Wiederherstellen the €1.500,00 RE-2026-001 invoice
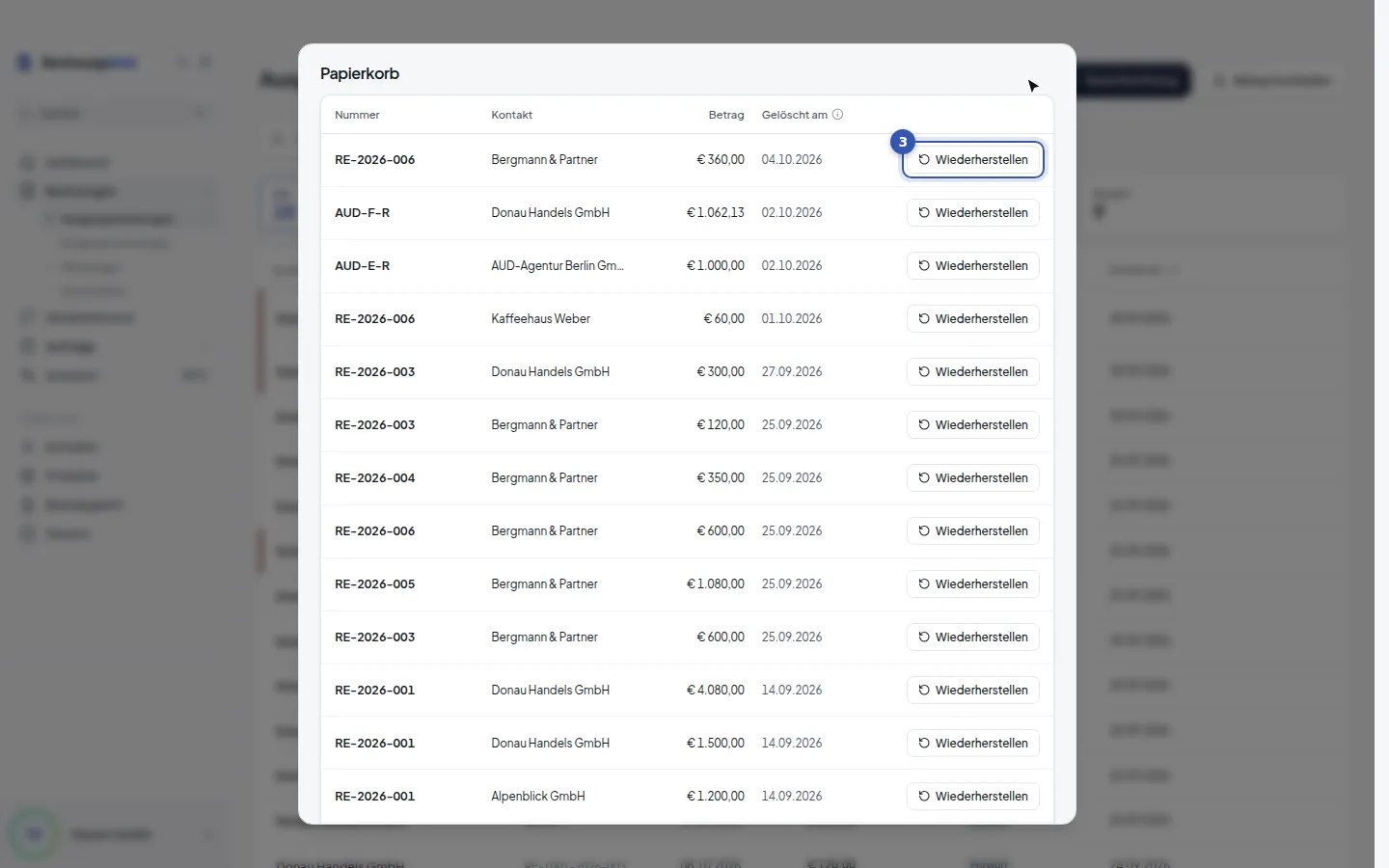1389x868 pixels. click(972, 744)
